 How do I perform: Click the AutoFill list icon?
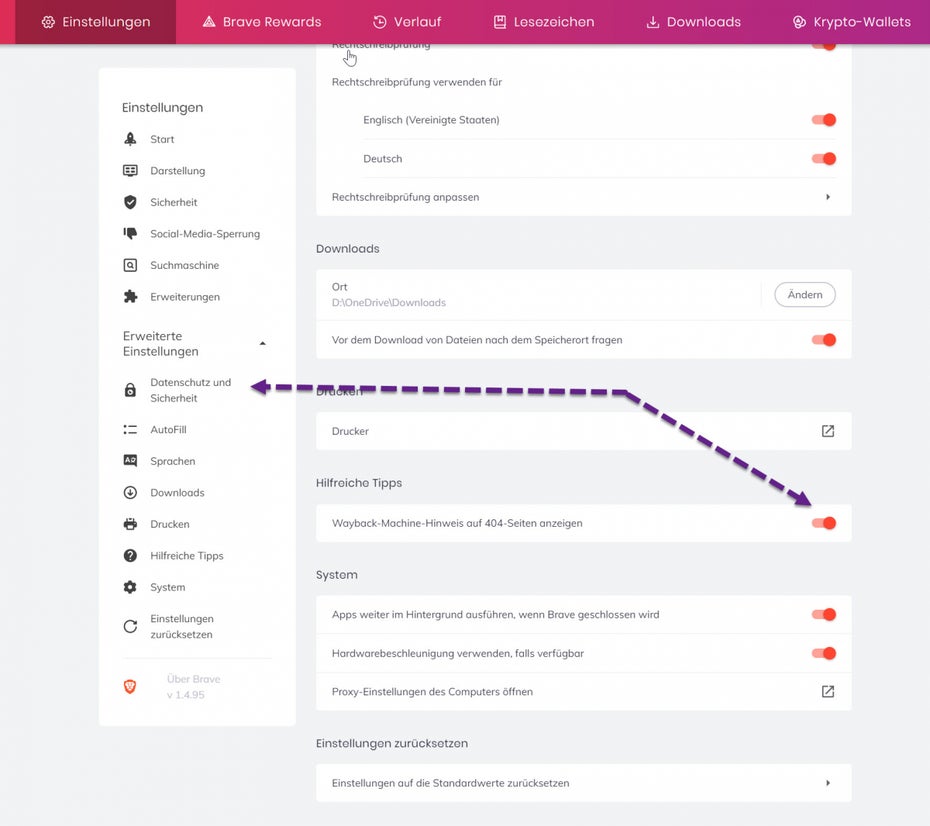(130, 429)
